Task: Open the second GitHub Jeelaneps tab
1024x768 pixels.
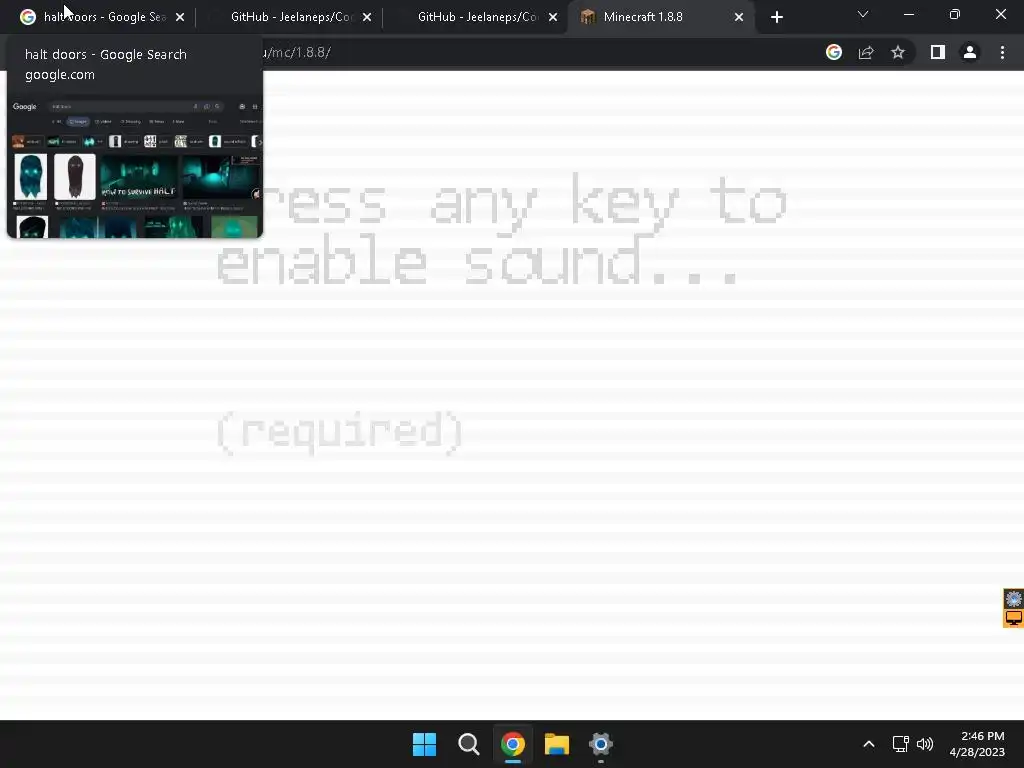Action: (477, 17)
